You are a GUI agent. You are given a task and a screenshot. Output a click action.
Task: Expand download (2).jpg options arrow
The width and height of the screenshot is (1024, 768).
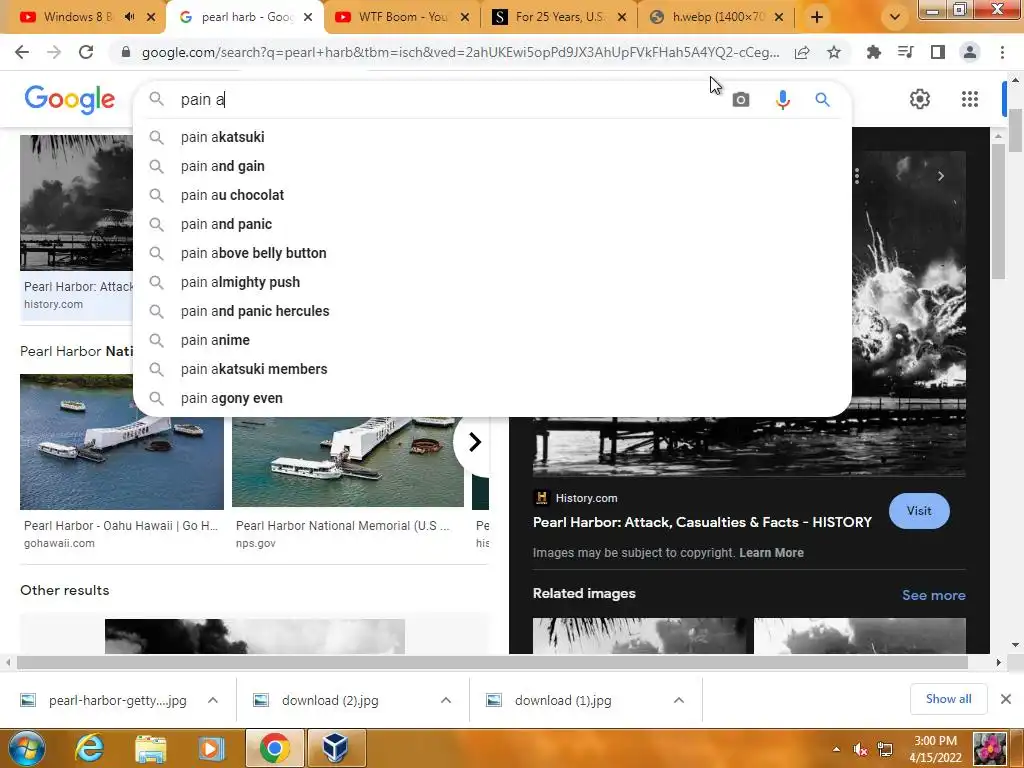pos(446,700)
